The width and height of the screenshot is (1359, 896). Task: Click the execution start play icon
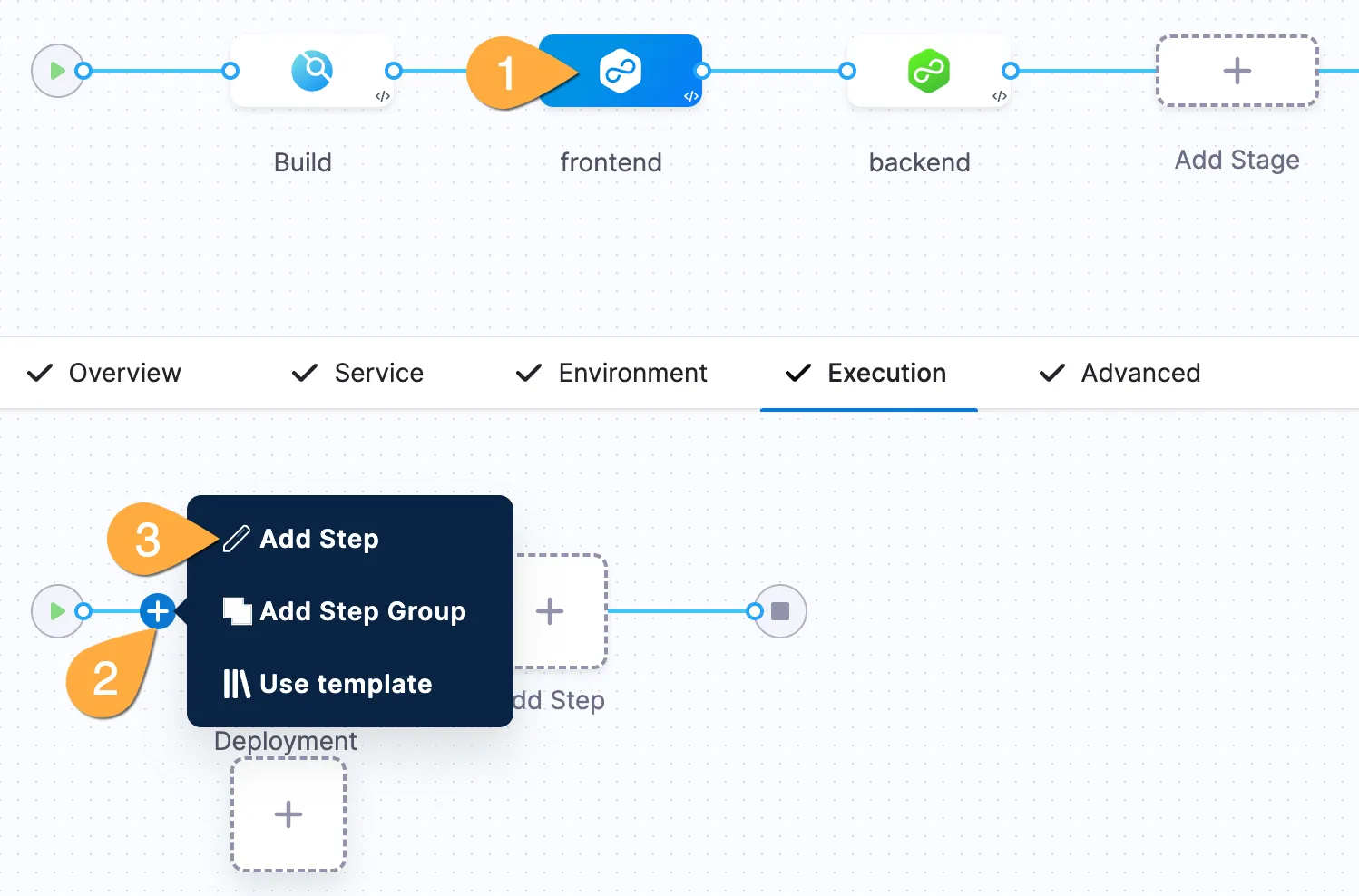pos(56,611)
